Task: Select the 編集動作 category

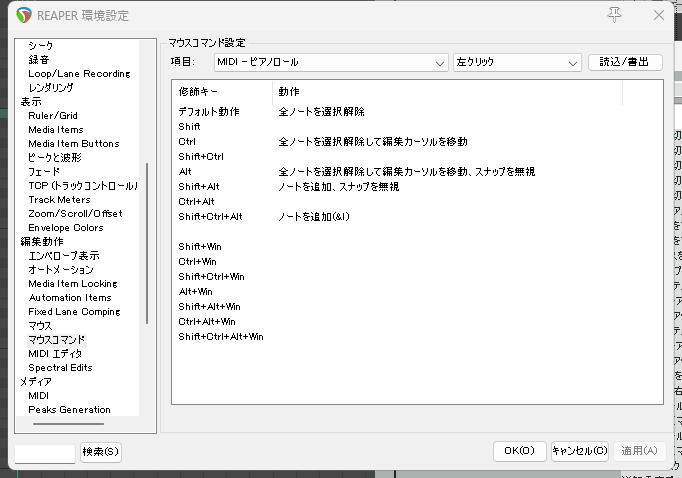Action: click(42, 241)
